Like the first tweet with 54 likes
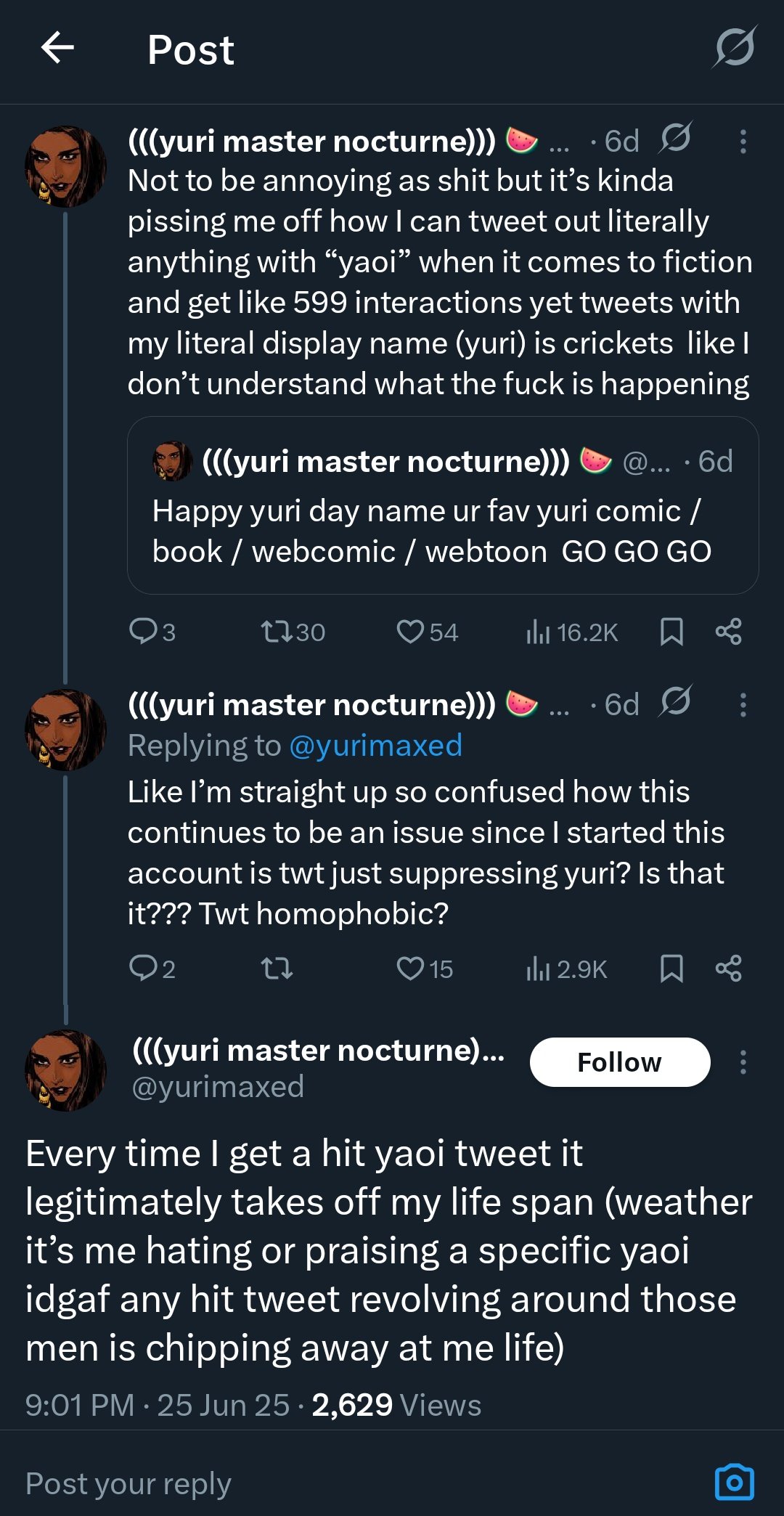Screen dimensions: 784x1516 (410, 632)
